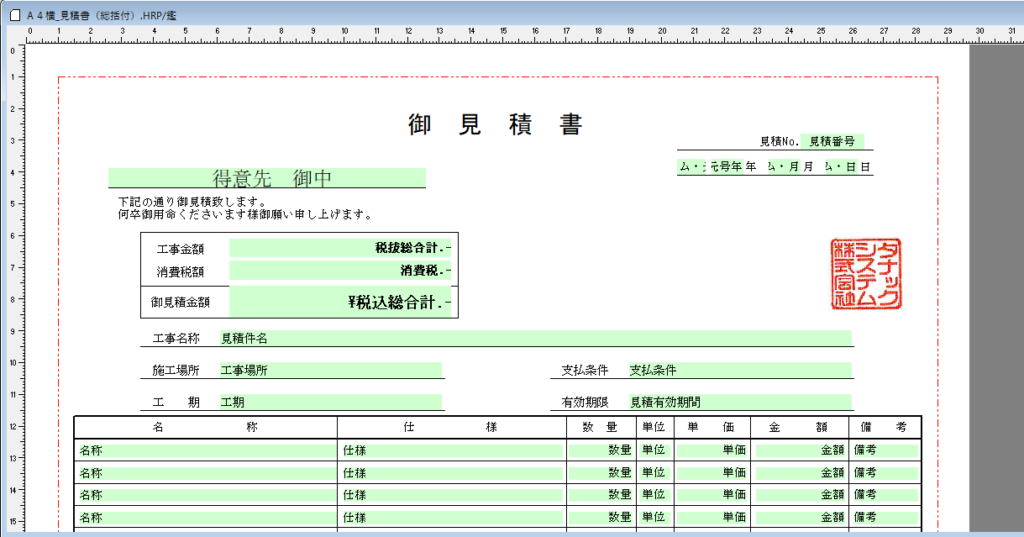Select the 消費税 field

point(340,270)
